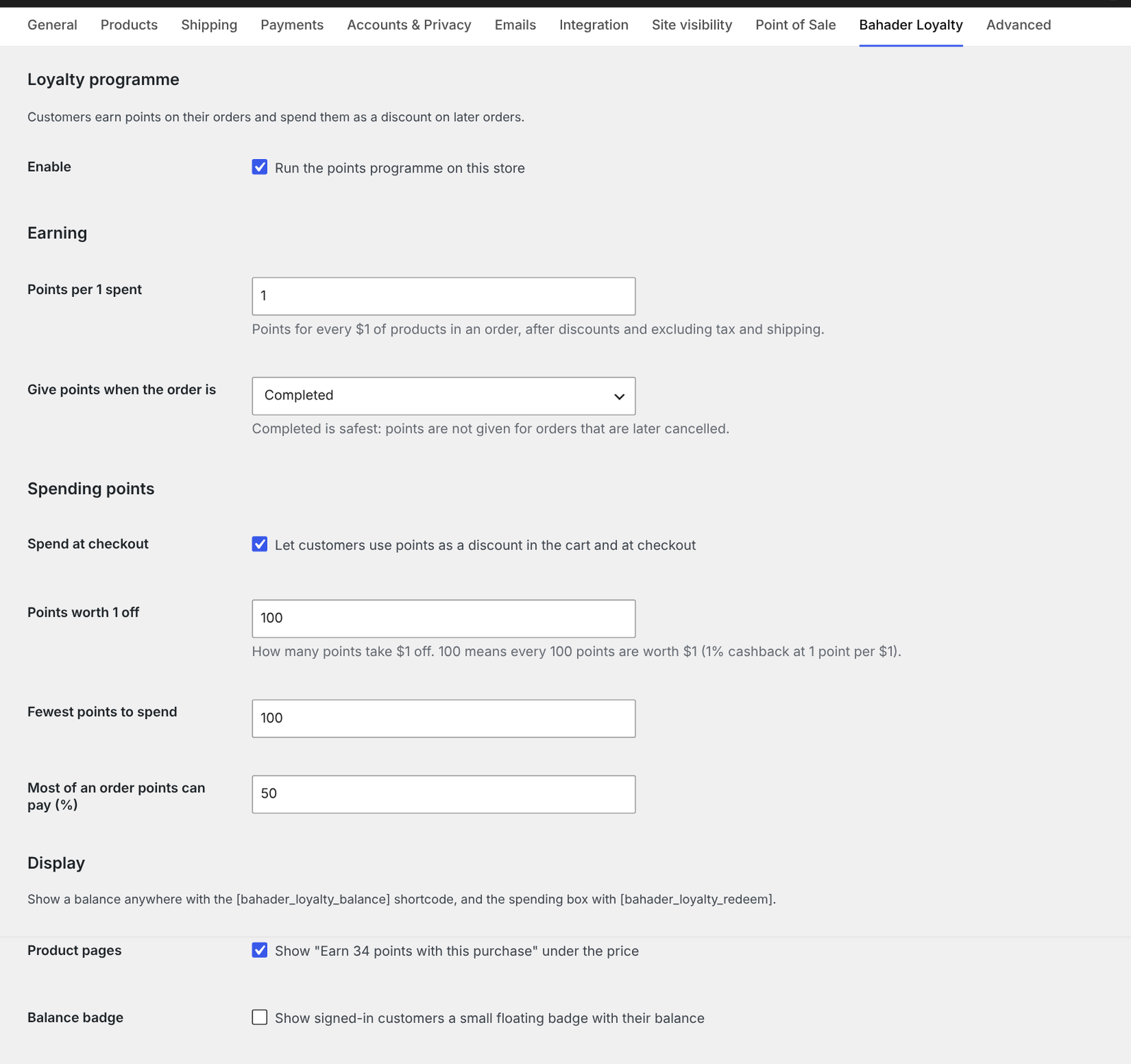Screen dimensions: 1131x1064
Task: Open the Shipping tab
Action: [209, 25]
